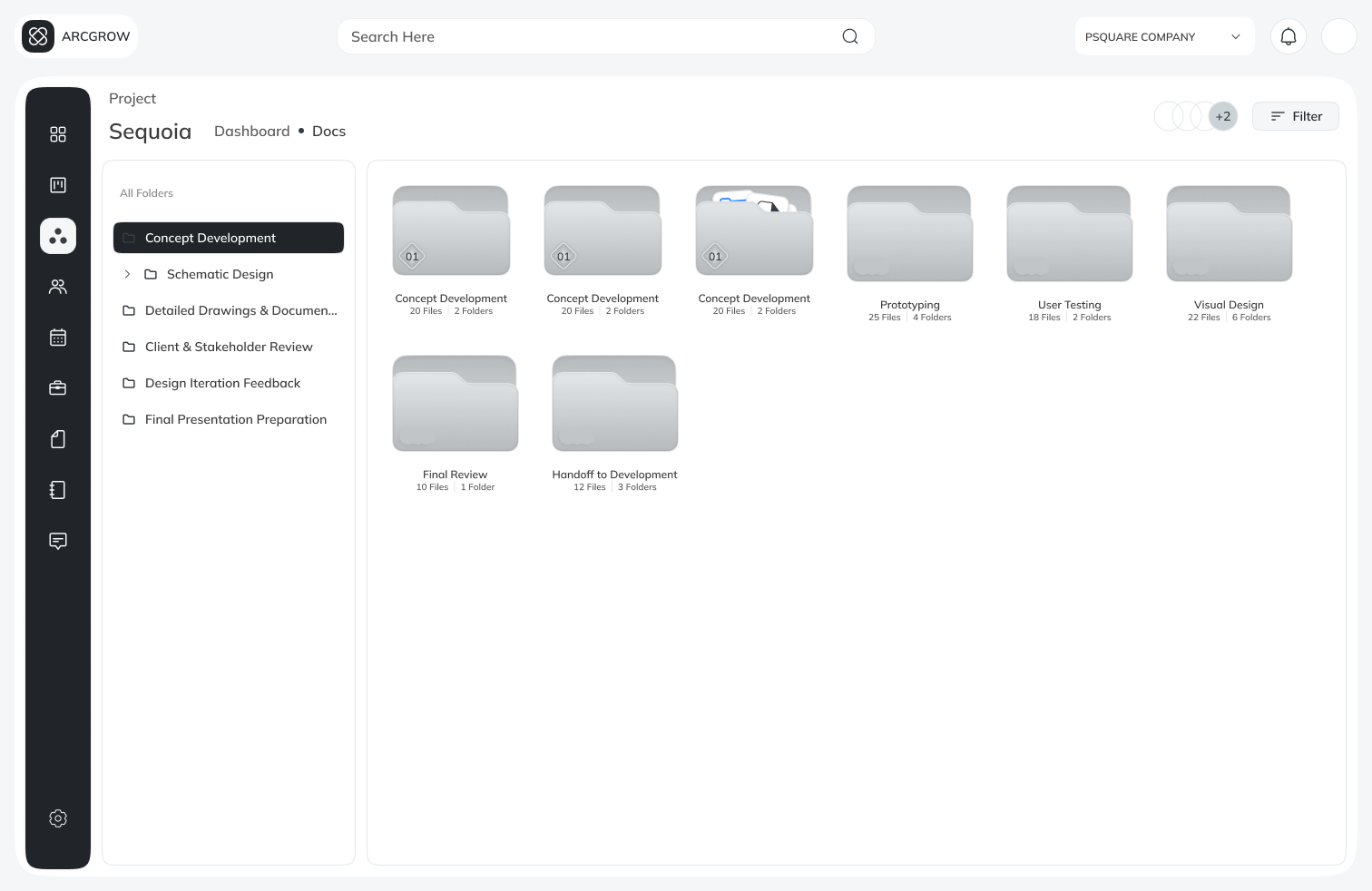The width and height of the screenshot is (1372, 891).
Task: Click the briefcase icon in sidebar
Action: coord(58,388)
